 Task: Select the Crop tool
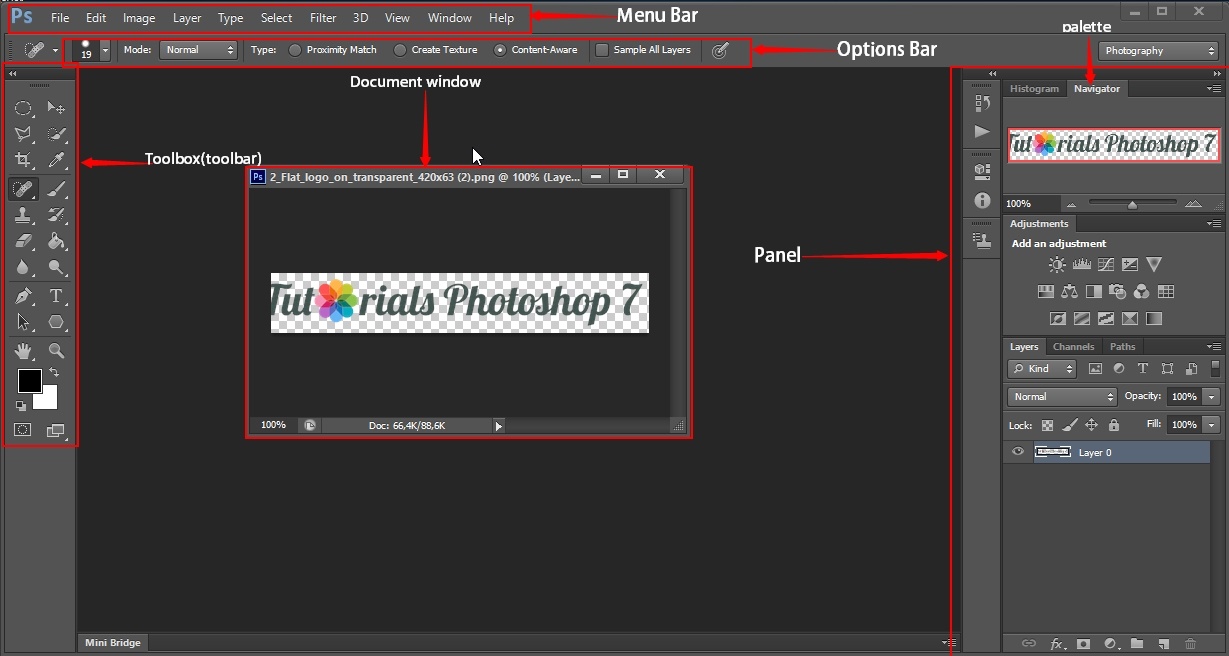point(23,160)
